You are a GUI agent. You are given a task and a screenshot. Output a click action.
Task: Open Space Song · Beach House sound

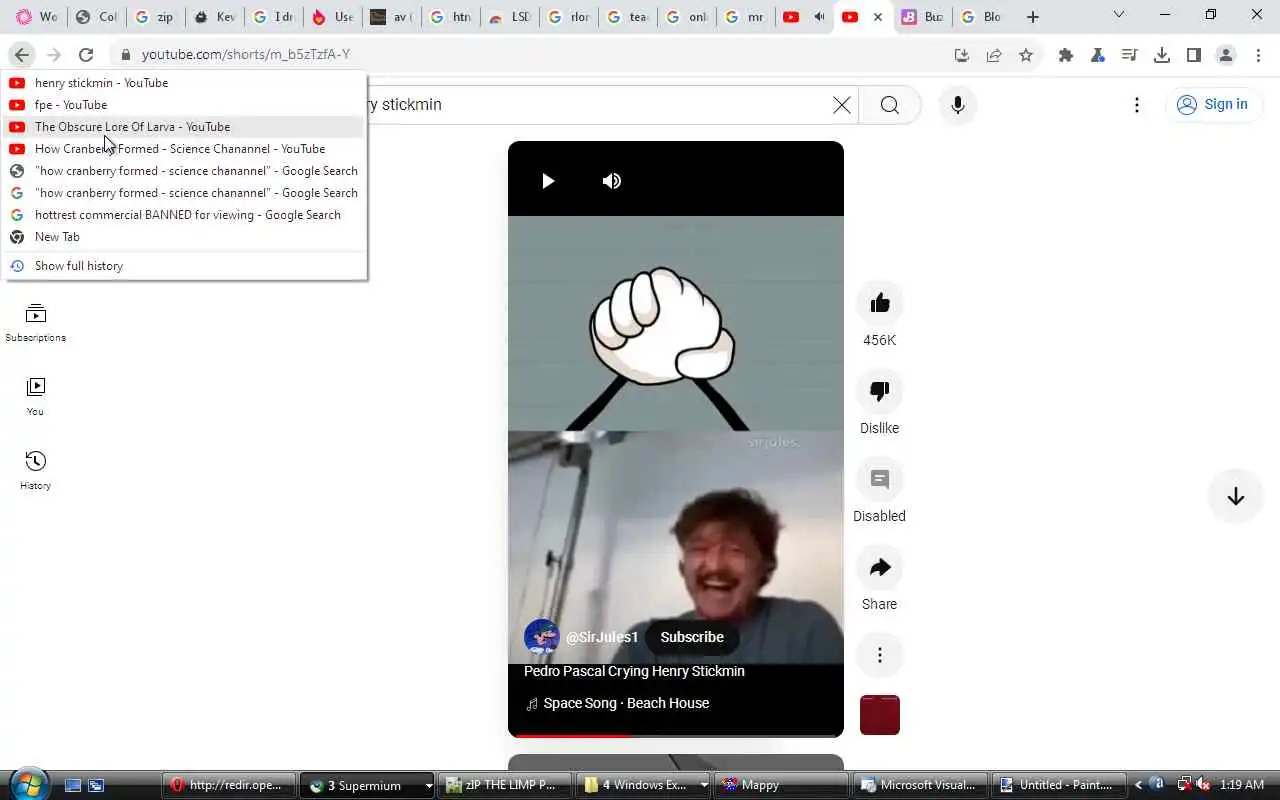(626, 703)
